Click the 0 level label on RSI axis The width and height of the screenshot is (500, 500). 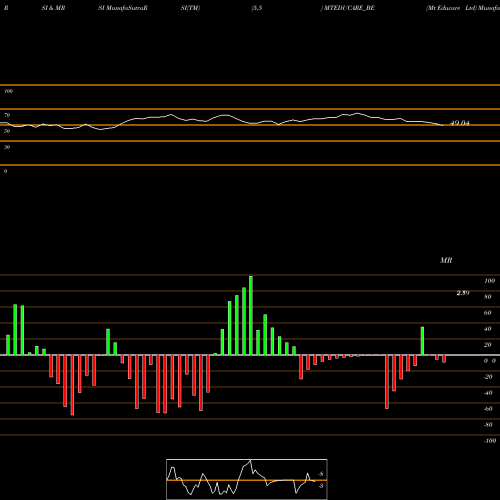(5, 171)
